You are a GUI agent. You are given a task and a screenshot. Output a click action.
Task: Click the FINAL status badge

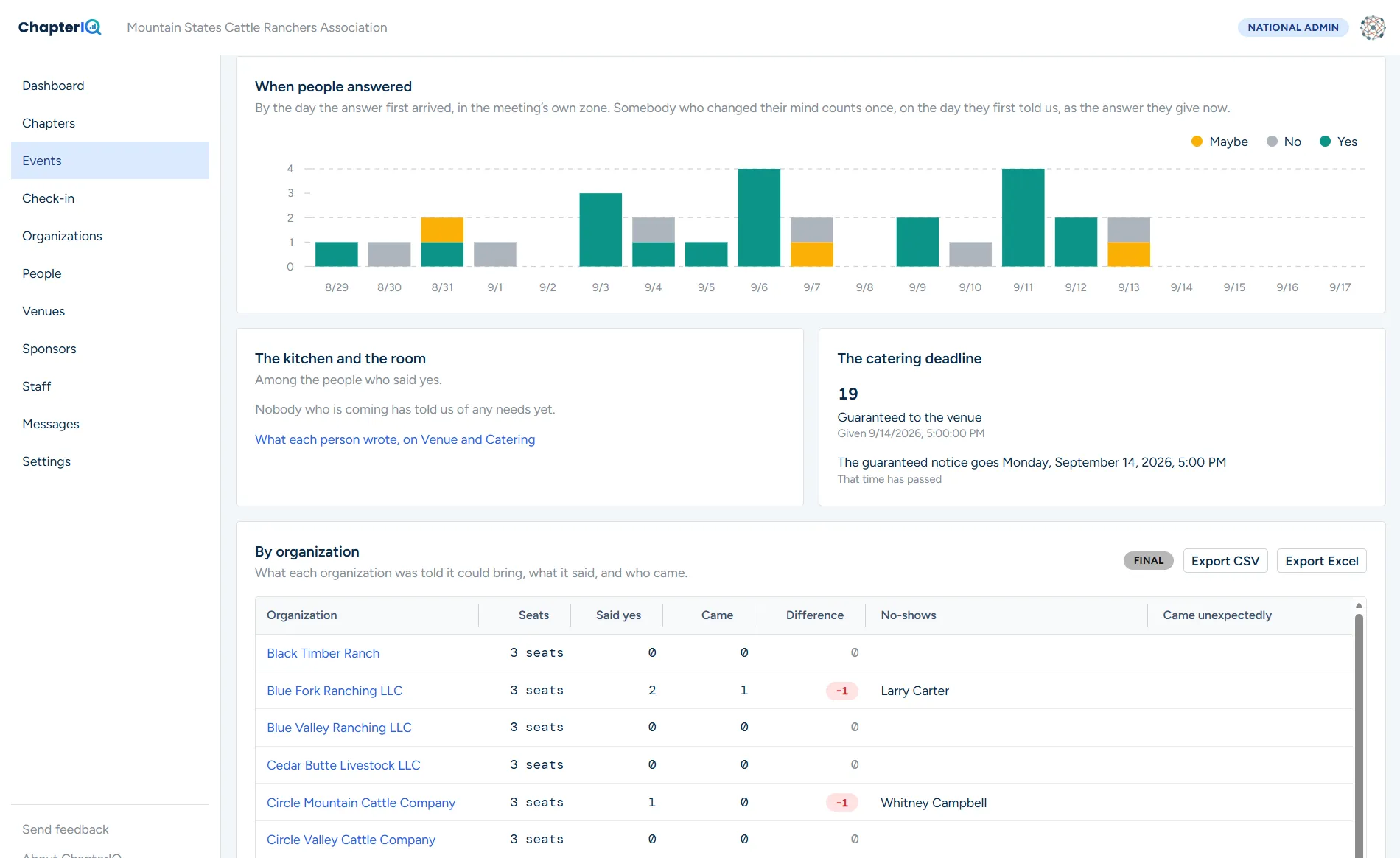(1148, 561)
